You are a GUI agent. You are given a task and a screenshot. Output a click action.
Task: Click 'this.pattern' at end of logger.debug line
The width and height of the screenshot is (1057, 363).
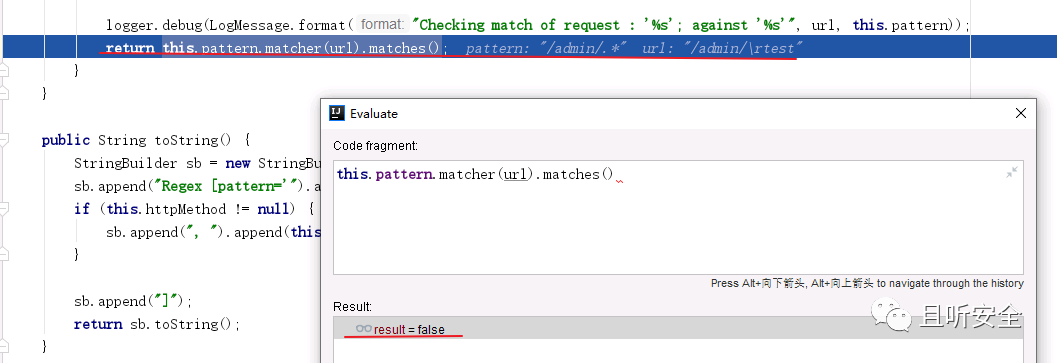pos(899,26)
